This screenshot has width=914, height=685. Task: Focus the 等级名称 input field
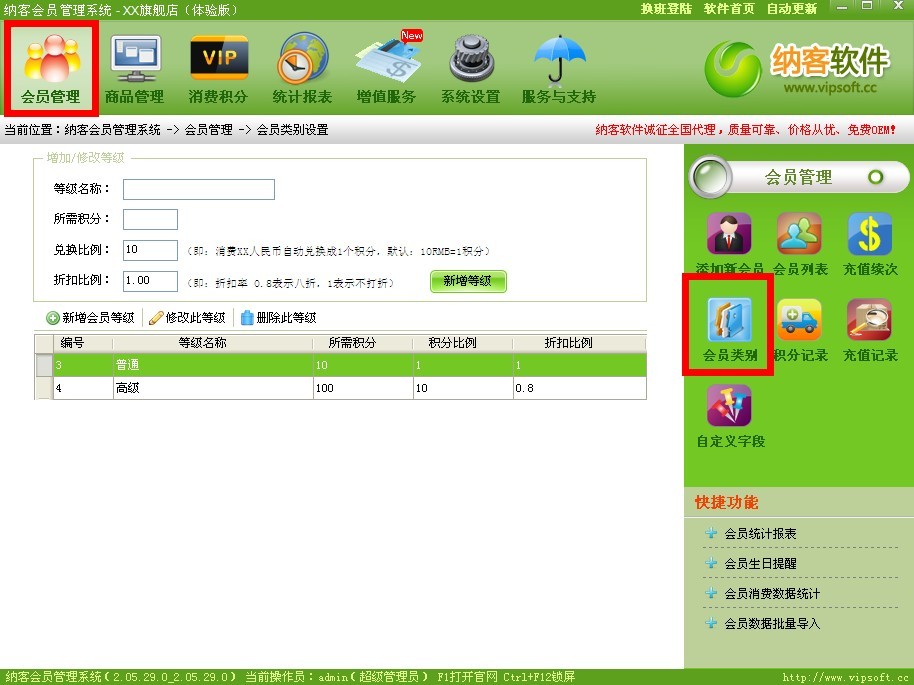(x=199, y=189)
